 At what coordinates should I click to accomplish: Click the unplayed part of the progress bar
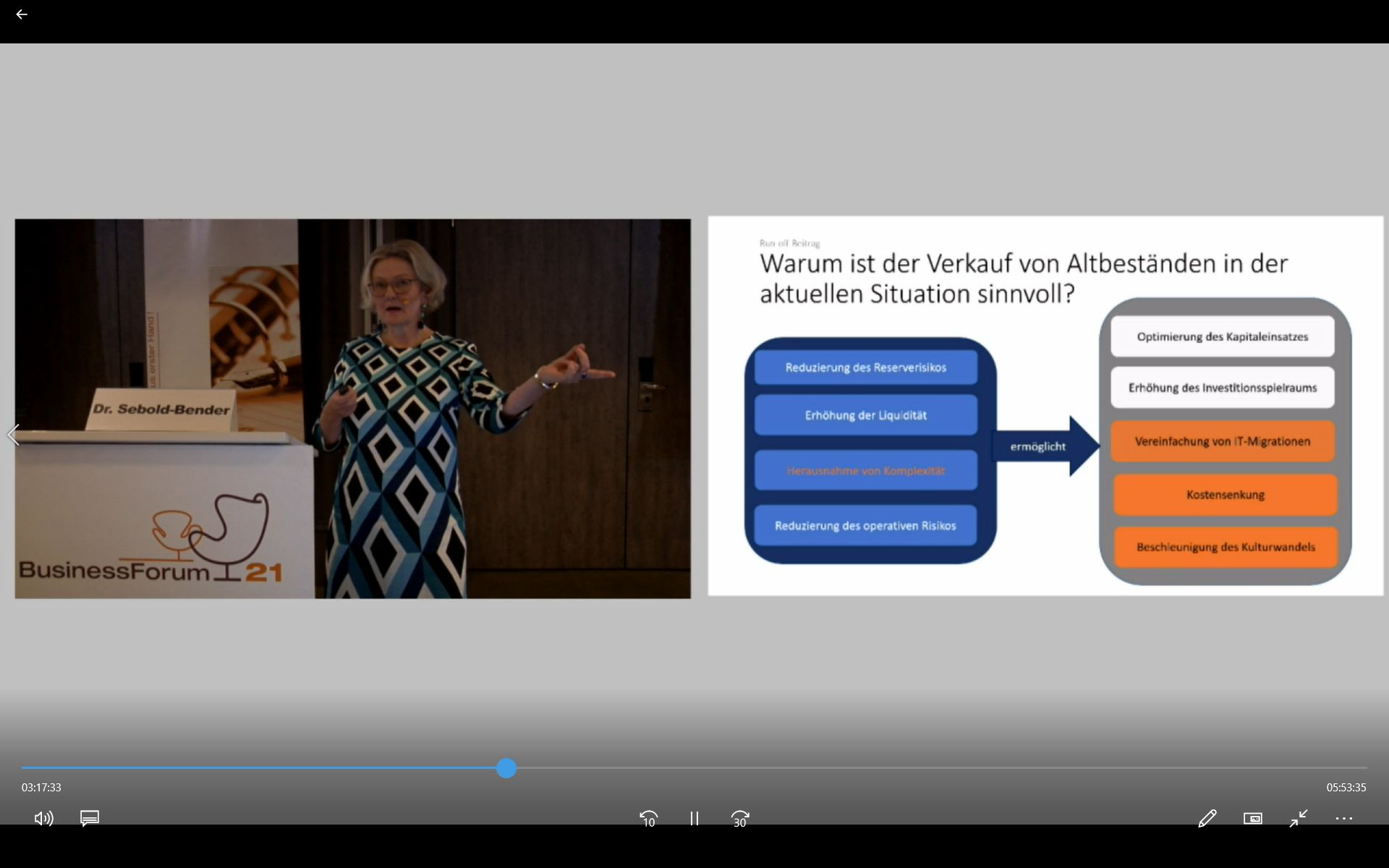coord(940,768)
